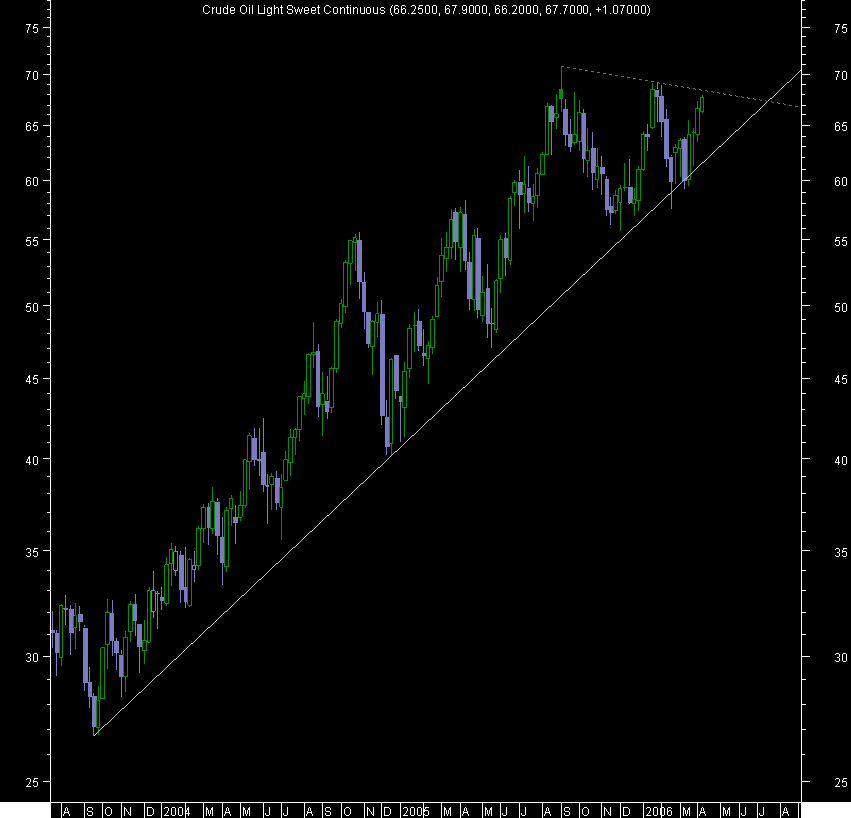Screen dimensions: 851x818
Task: Select the 30 label on the right price axis
Action: (x=841, y=658)
